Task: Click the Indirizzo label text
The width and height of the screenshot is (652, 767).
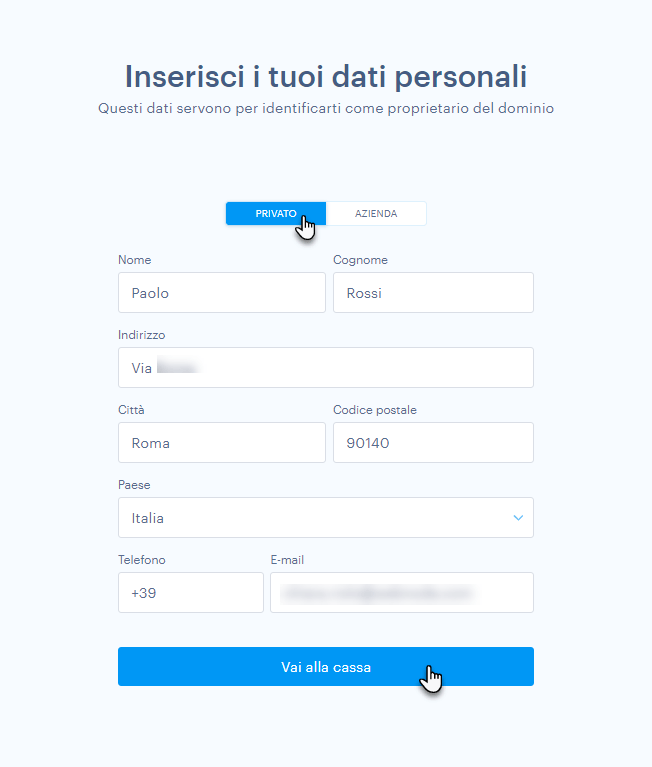Action: [142, 335]
